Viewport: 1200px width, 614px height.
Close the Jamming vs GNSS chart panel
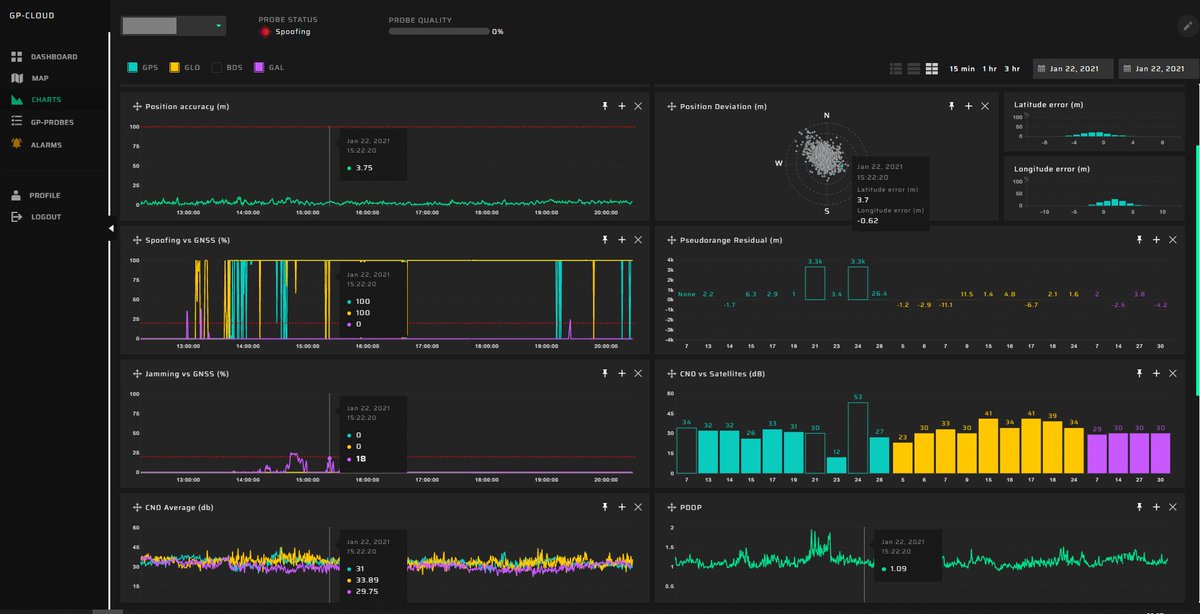click(638, 373)
